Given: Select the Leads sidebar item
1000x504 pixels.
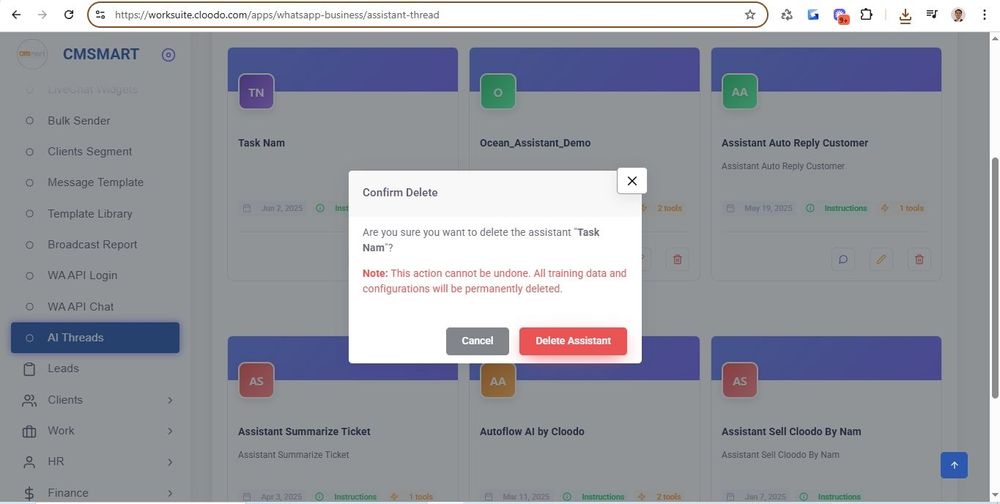Looking at the screenshot, I should [x=63, y=369].
